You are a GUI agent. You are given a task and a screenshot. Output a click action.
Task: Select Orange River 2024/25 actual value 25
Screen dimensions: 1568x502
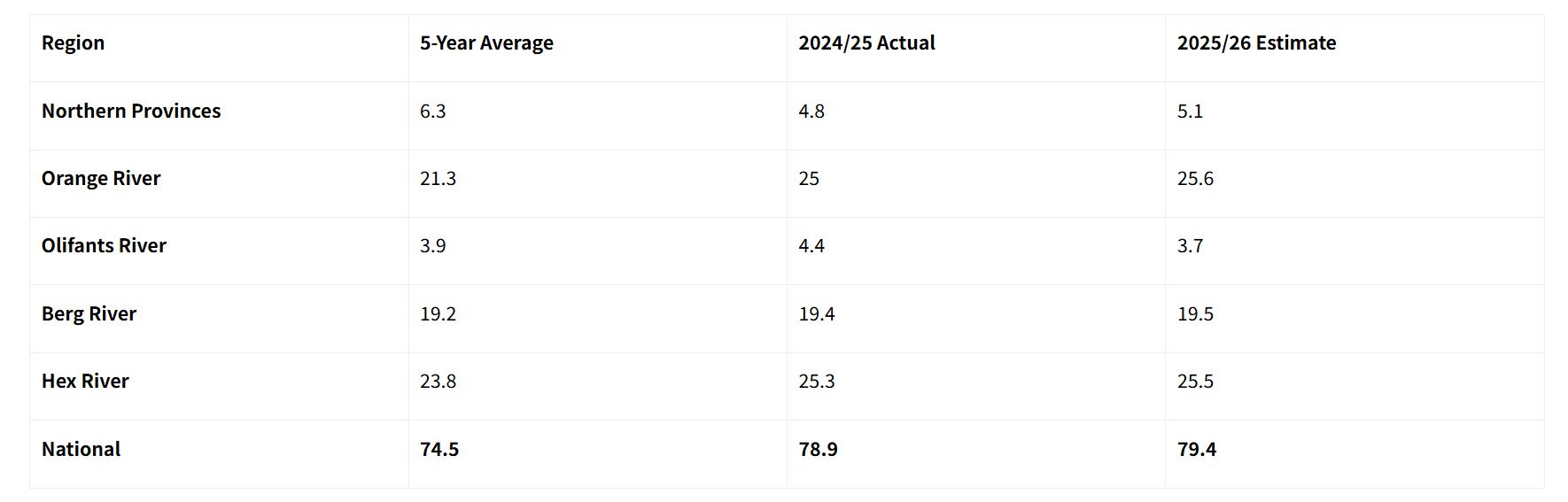tap(809, 178)
